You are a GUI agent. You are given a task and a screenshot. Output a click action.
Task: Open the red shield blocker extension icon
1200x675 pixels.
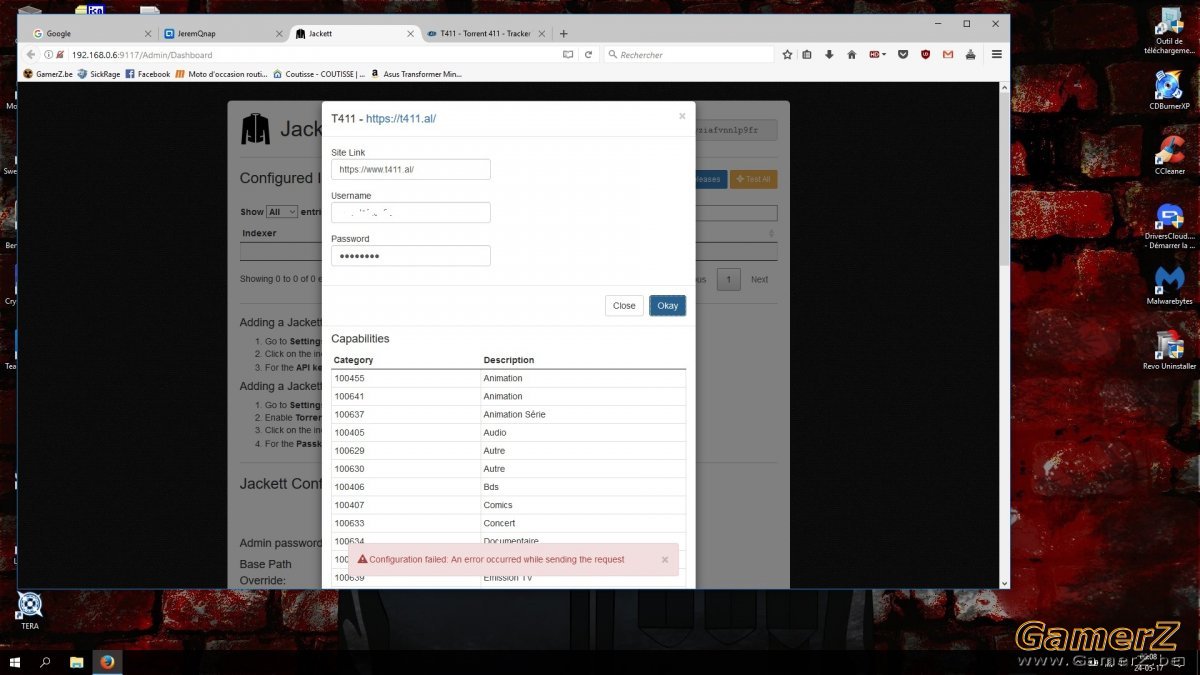pyautogui.click(x=925, y=55)
